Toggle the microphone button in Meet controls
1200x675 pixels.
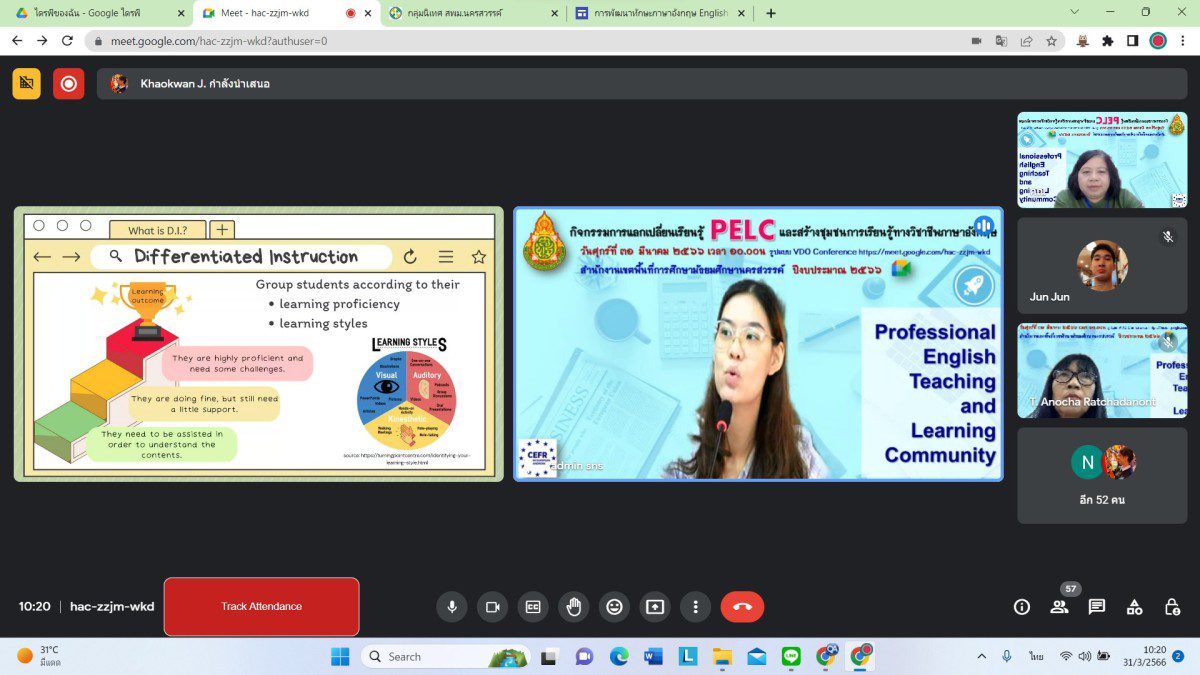(452, 606)
